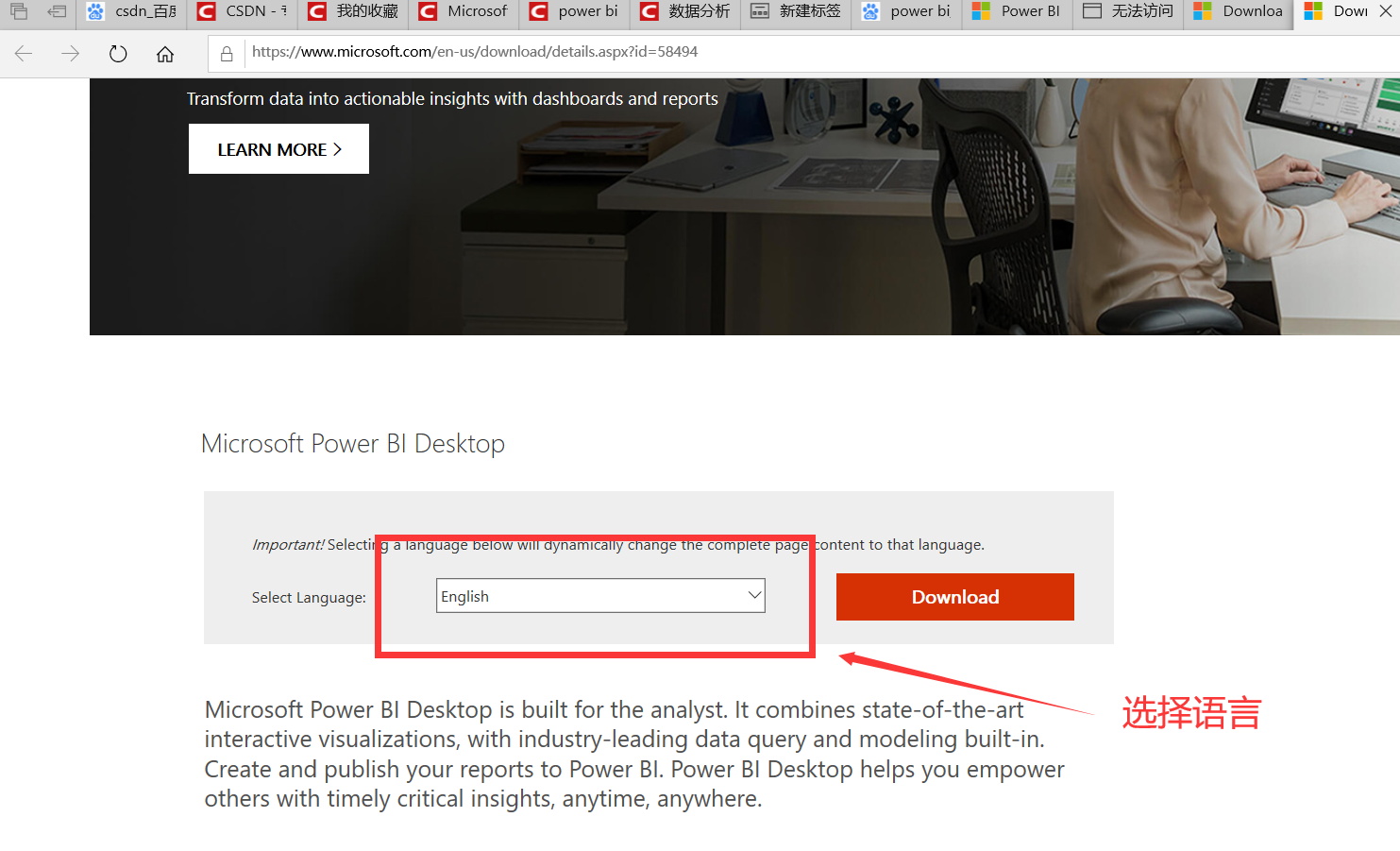This screenshot has height=851, width=1400.
Task: Click the 'Important!' notice text
Action: pos(618,545)
